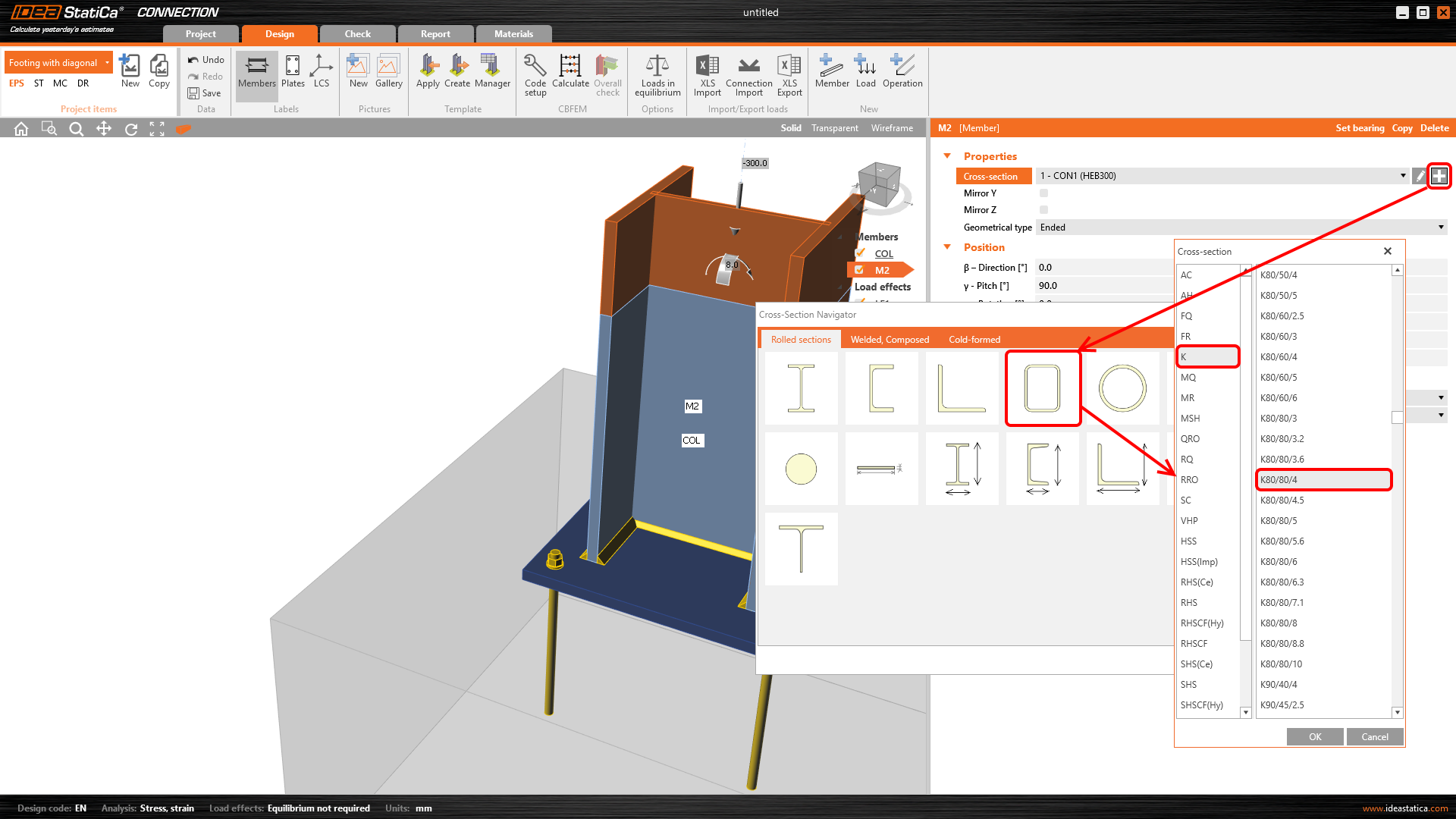Image resolution: width=1456 pixels, height=819 pixels.
Task: Select the I-shaped rolled section thumbnail
Action: pyautogui.click(x=802, y=388)
